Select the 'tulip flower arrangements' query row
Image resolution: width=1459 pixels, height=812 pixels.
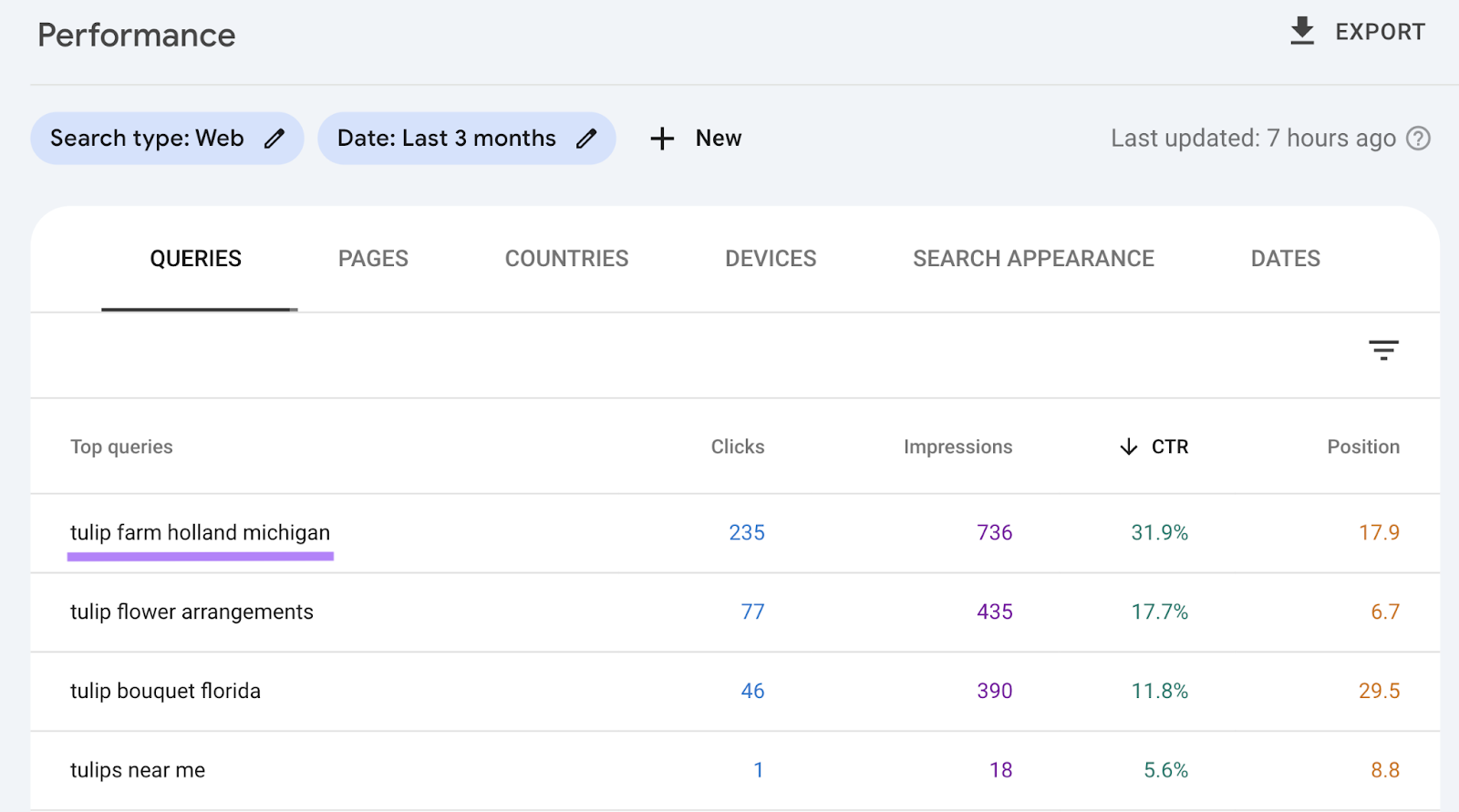191,612
